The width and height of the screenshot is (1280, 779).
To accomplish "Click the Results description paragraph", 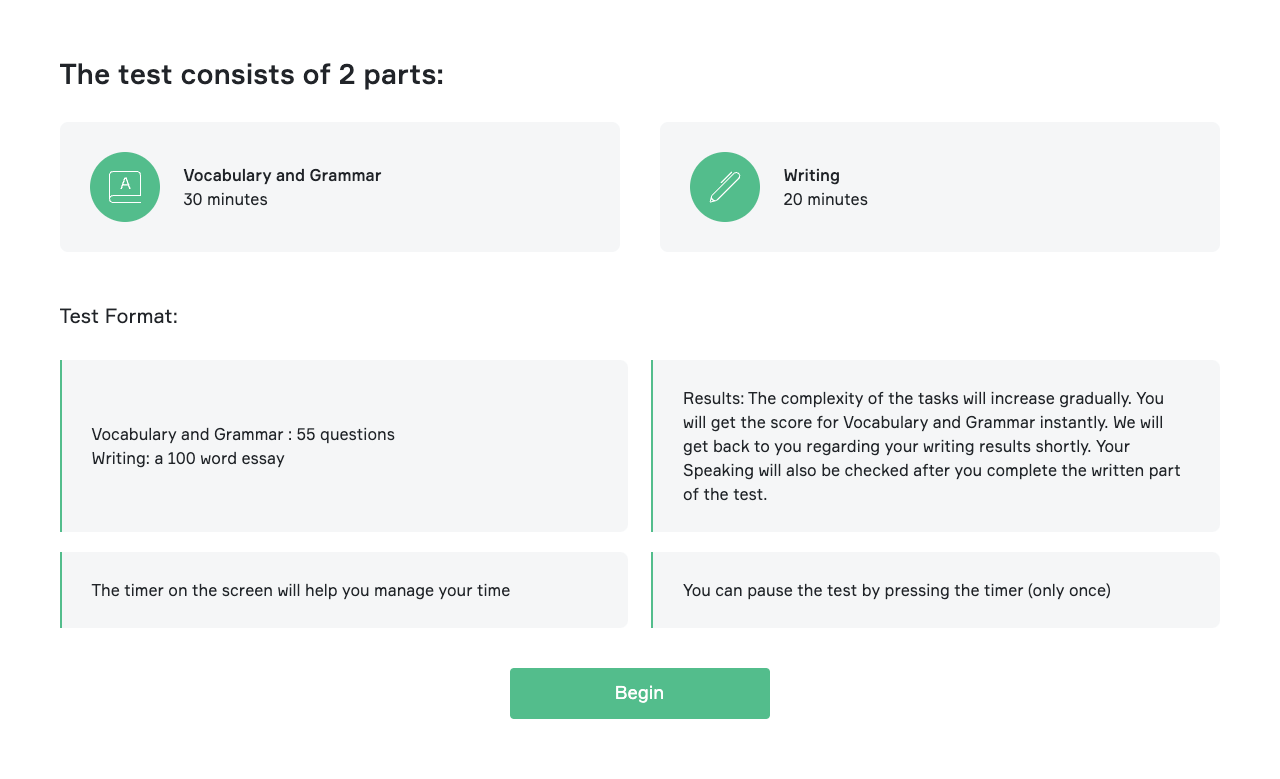I will (x=932, y=446).
